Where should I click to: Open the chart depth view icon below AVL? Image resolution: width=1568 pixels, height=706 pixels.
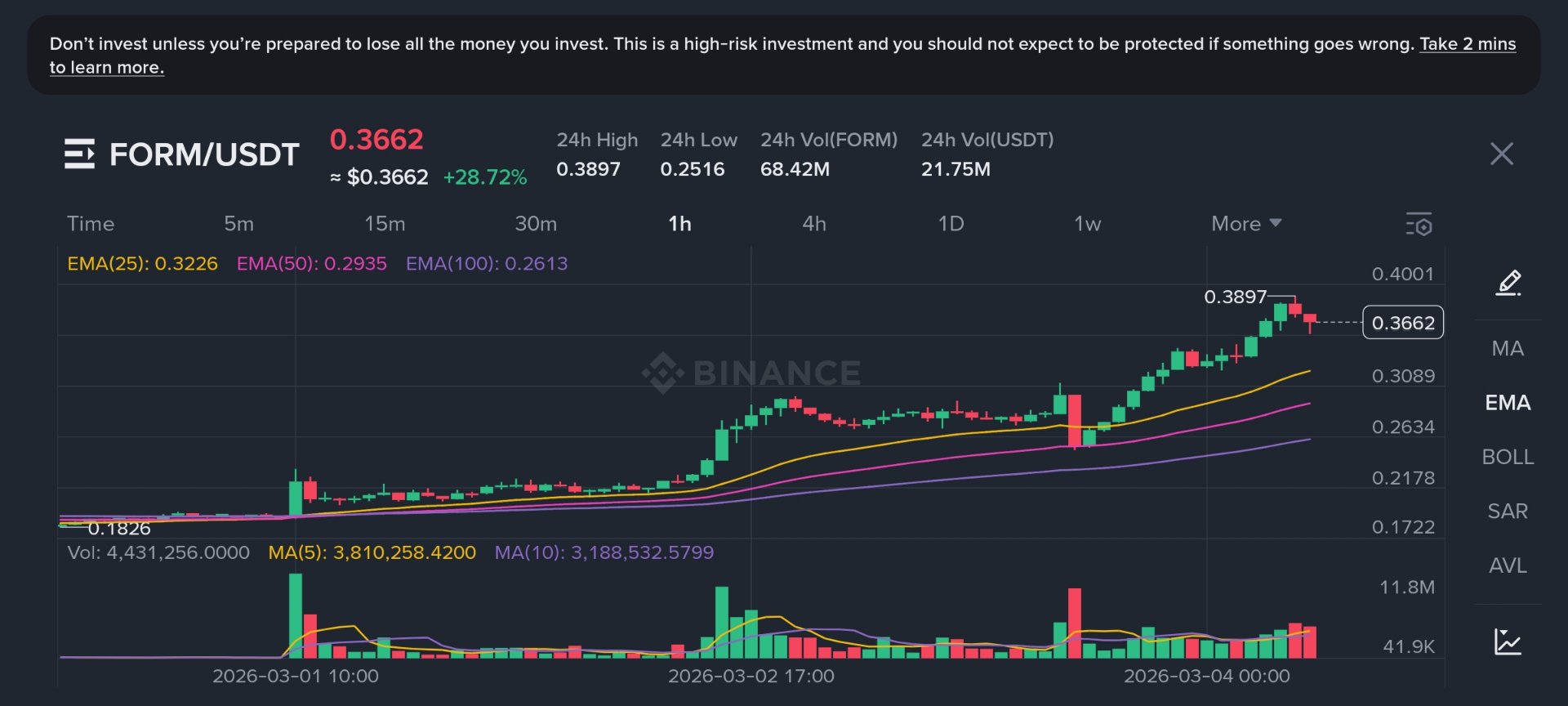point(1508,644)
